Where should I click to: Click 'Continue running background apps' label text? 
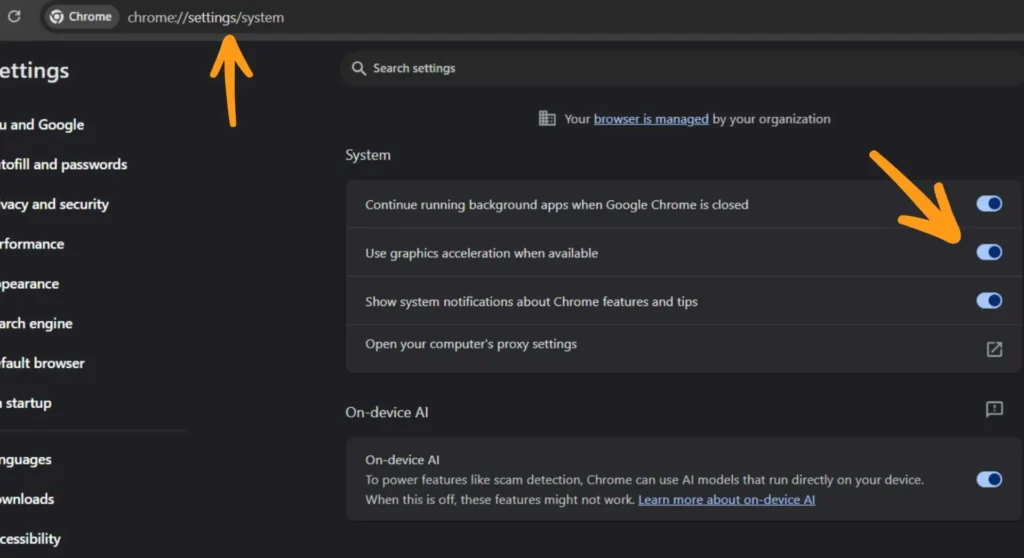point(556,205)
